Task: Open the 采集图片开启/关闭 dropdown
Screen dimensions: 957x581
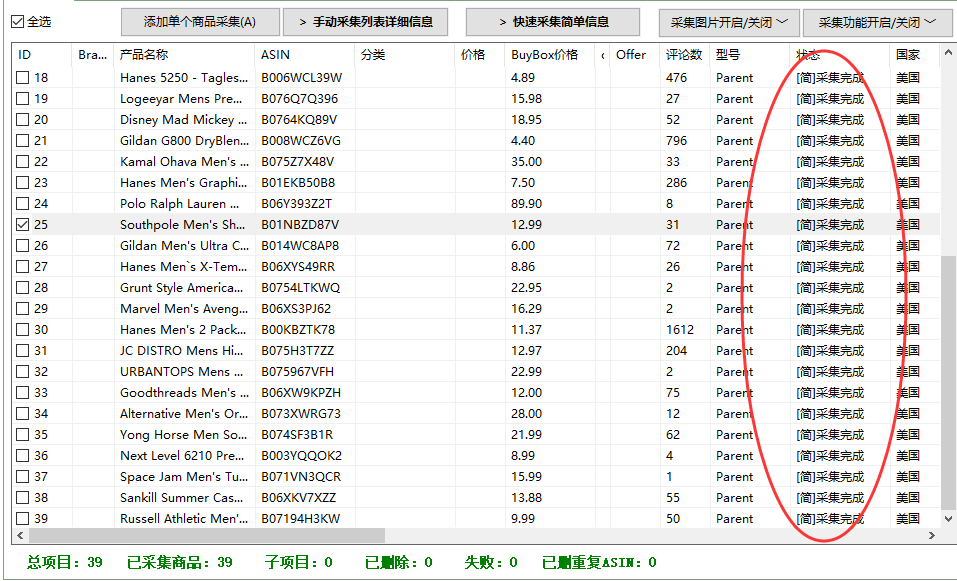Action: [x=729, y=23]
